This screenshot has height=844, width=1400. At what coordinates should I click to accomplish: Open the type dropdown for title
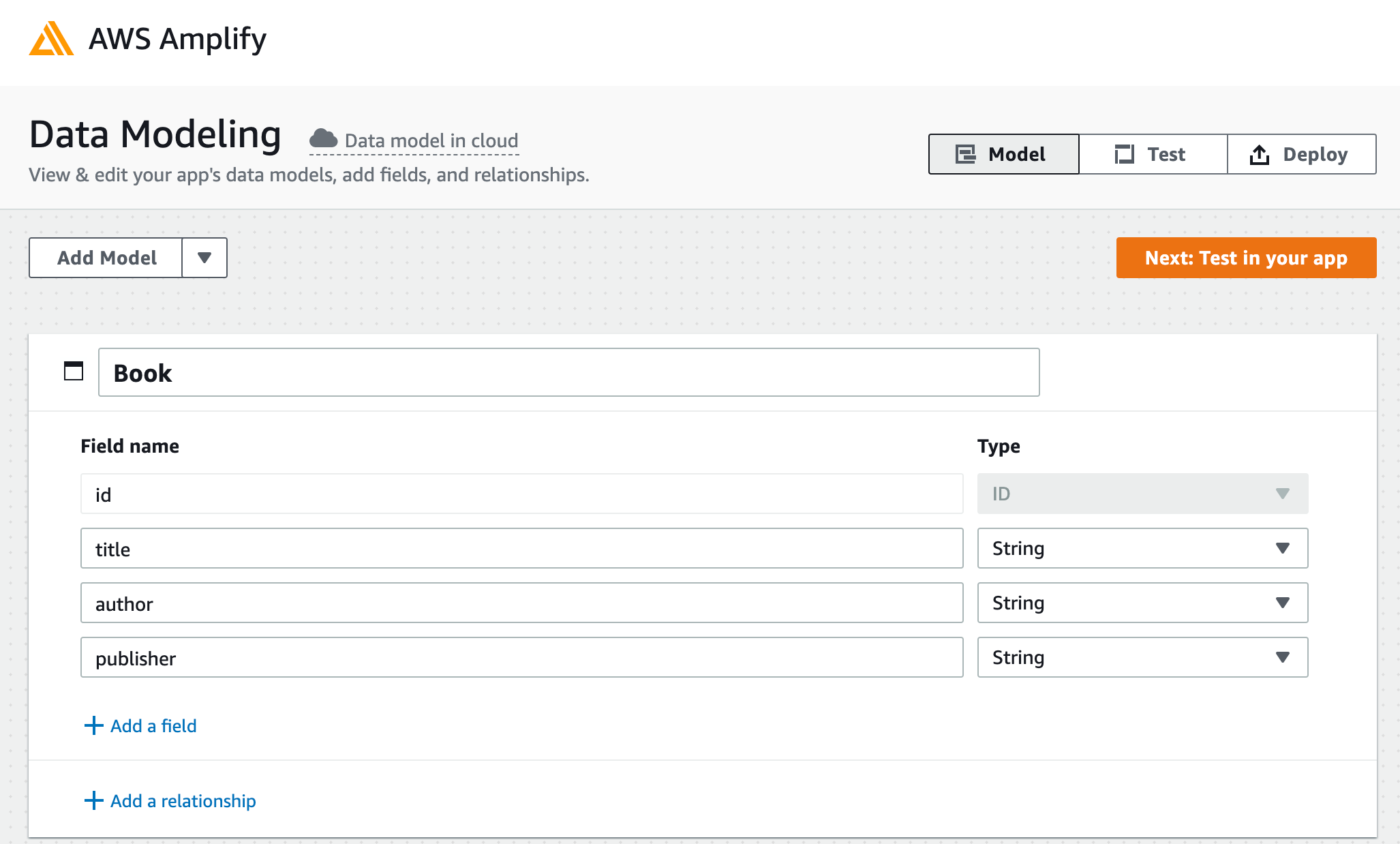coord(1142,548)
